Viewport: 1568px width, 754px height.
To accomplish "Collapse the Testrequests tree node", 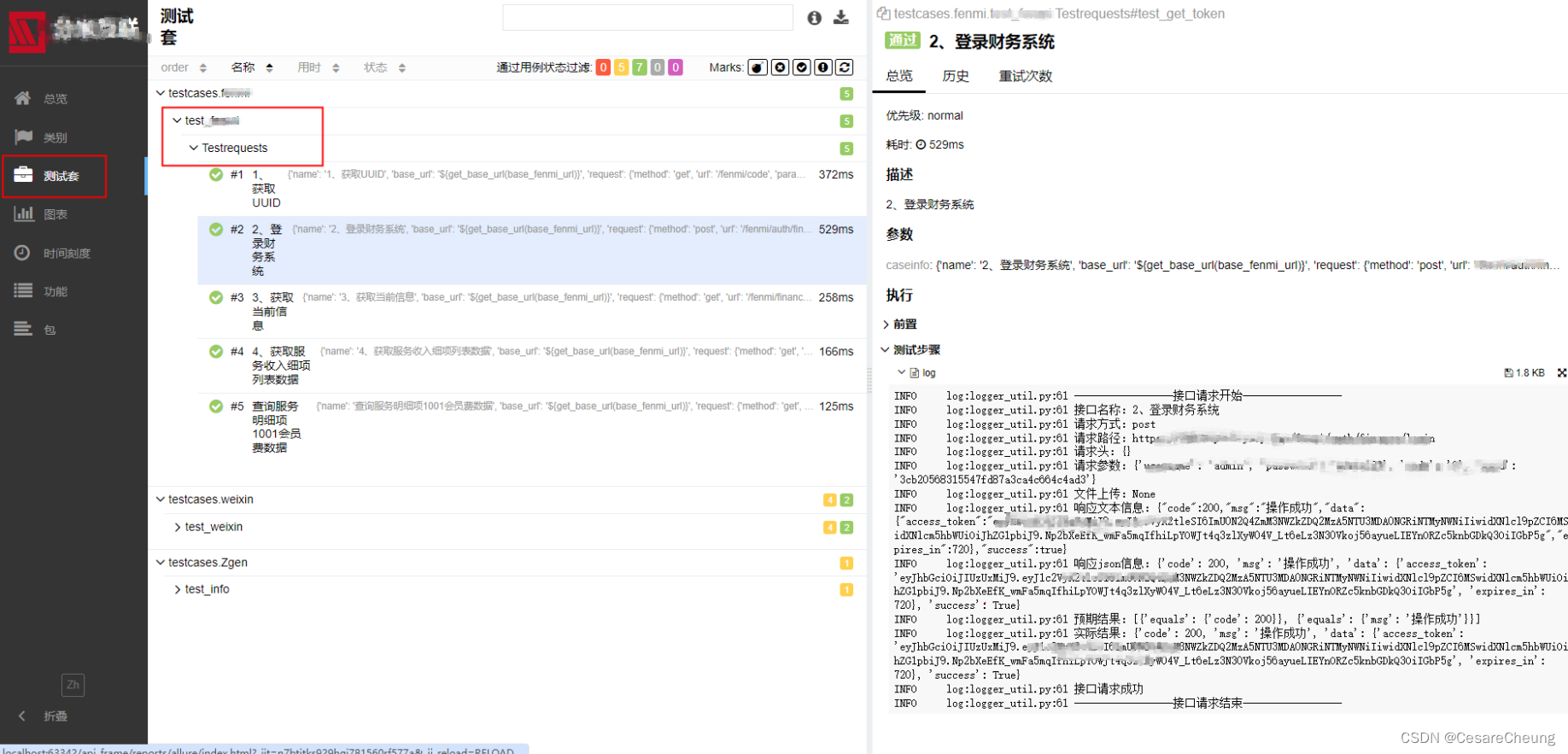I will 194,148.
